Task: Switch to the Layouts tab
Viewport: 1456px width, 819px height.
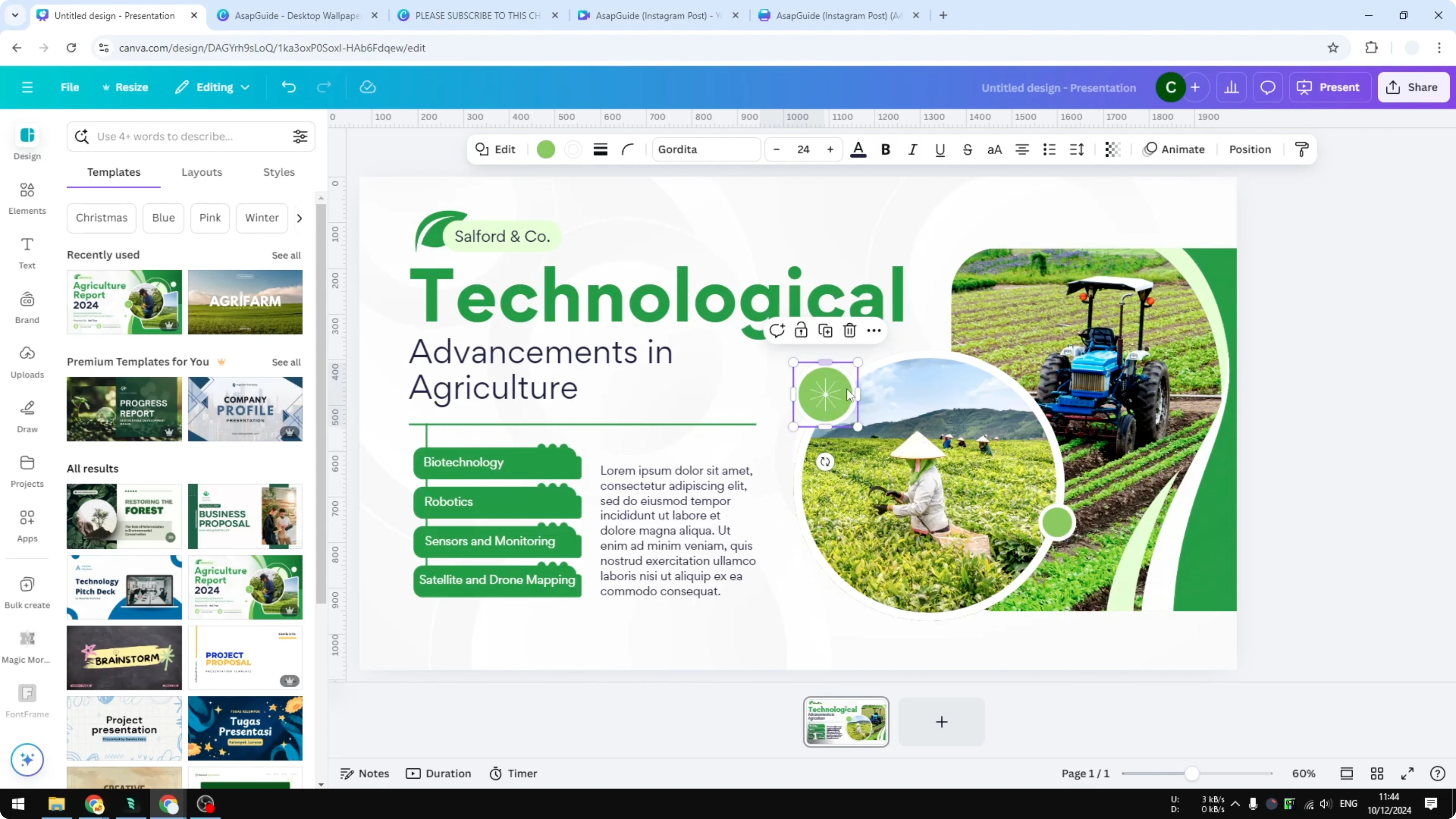Action: click(202, 173)
